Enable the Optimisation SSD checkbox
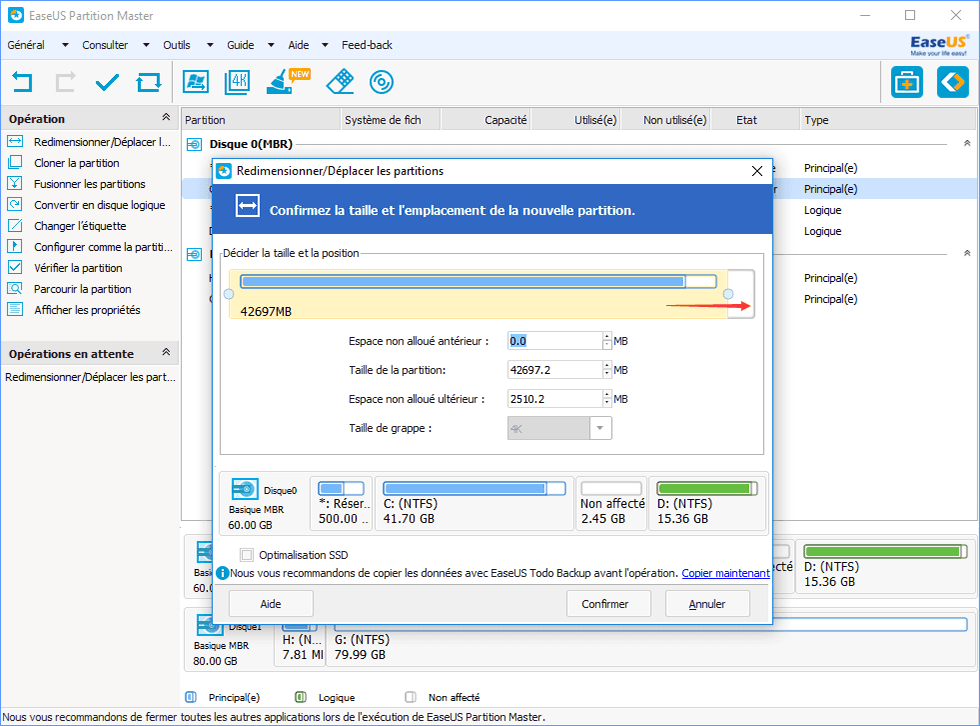The width and height of the screenshot is (980, 726). click(x=247, y=555)
